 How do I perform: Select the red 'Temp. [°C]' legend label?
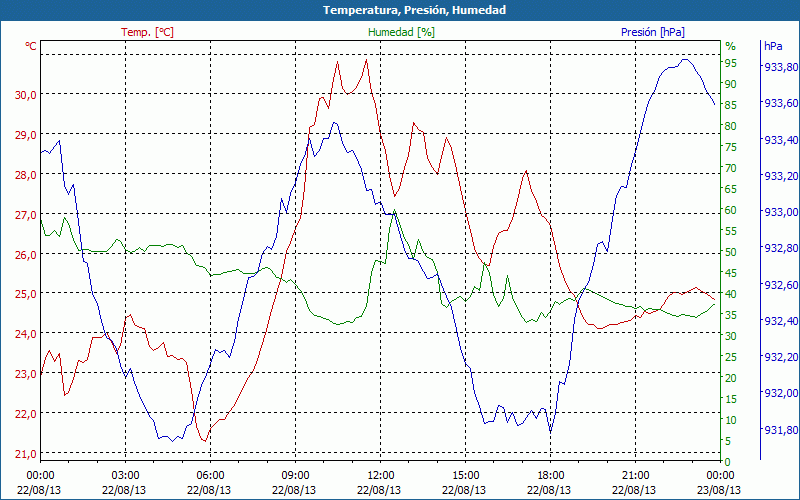click(x=147, y=32)
